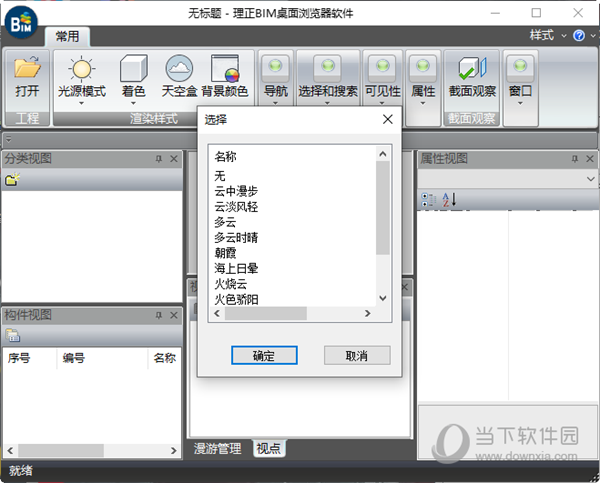Image resolution: width=600 pixels, height=483 pixels.
Task: Close the 选择 dialog
Action: (388, 119)
